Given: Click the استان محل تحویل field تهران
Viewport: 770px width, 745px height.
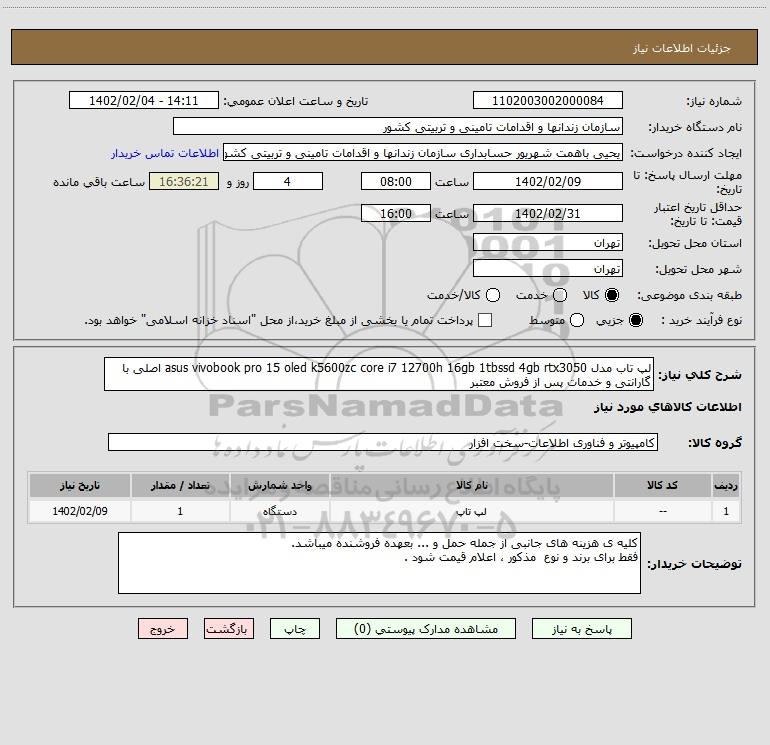Looking at the screenshot, I should click(548, 243).
